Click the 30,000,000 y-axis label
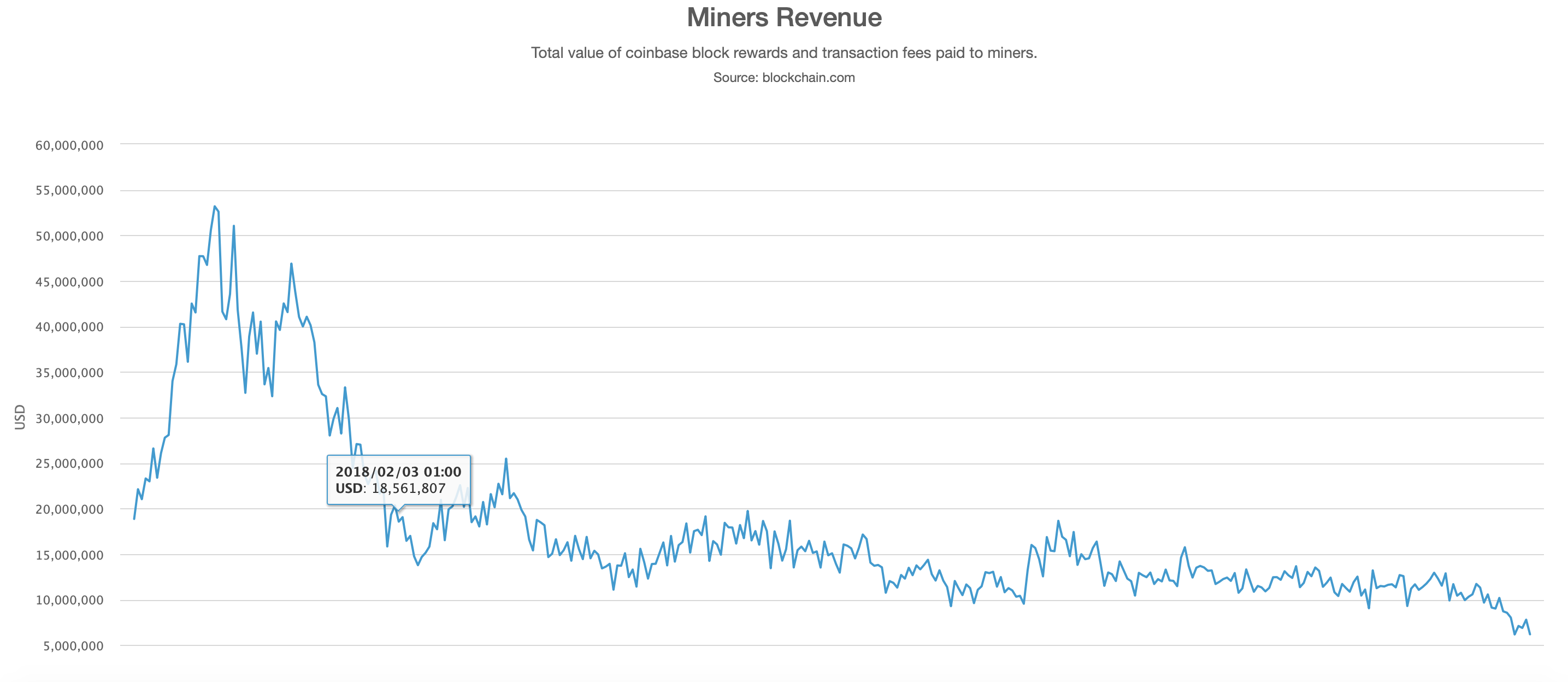1568x682 pixels. click(x=69, y=419)
